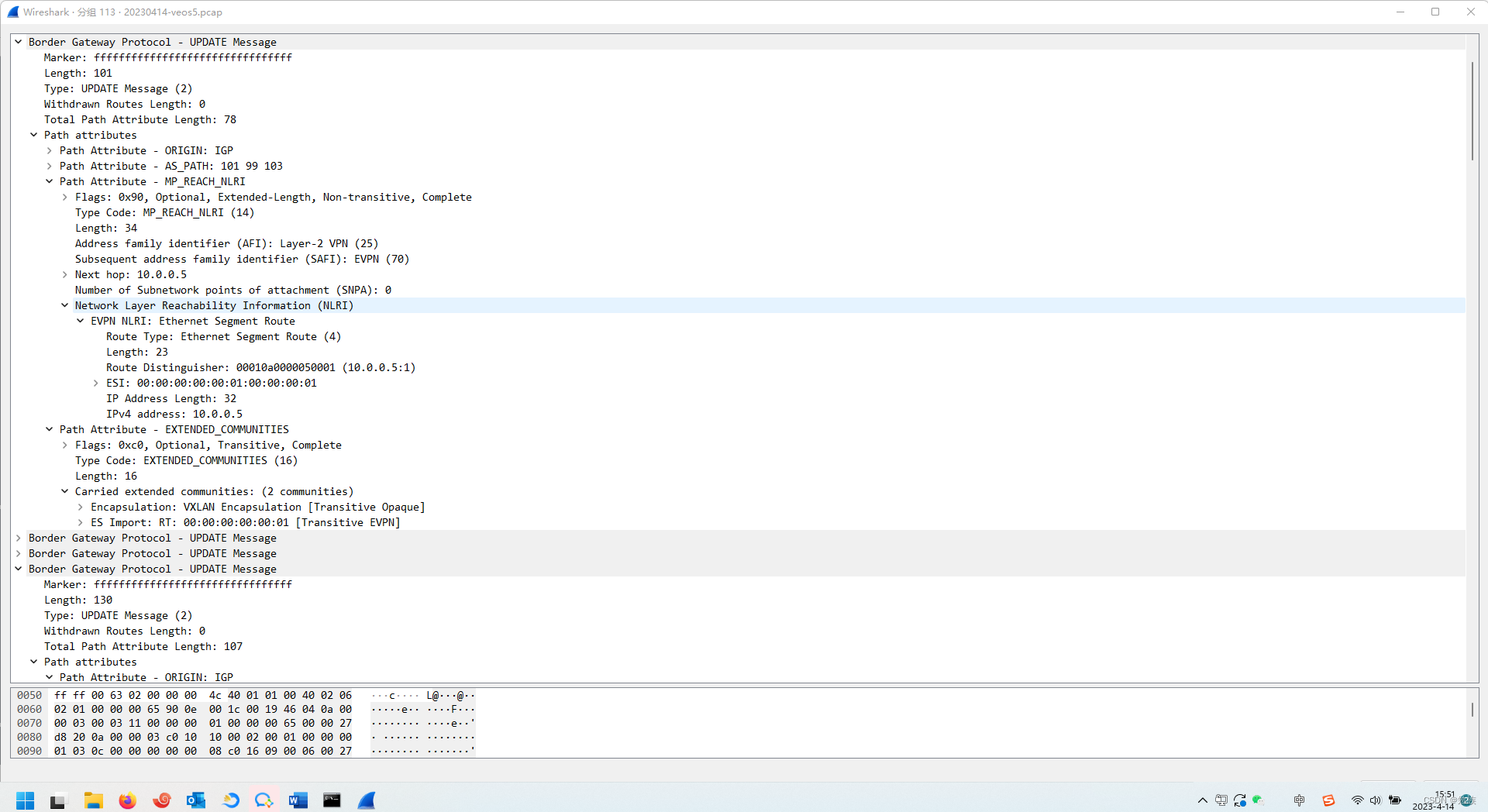Image resolution: width=1488 pixels, height=812 pixels.
Task: Open blue arrow app on taskbar
Action: pyautogui.click(x=230, y=800)
